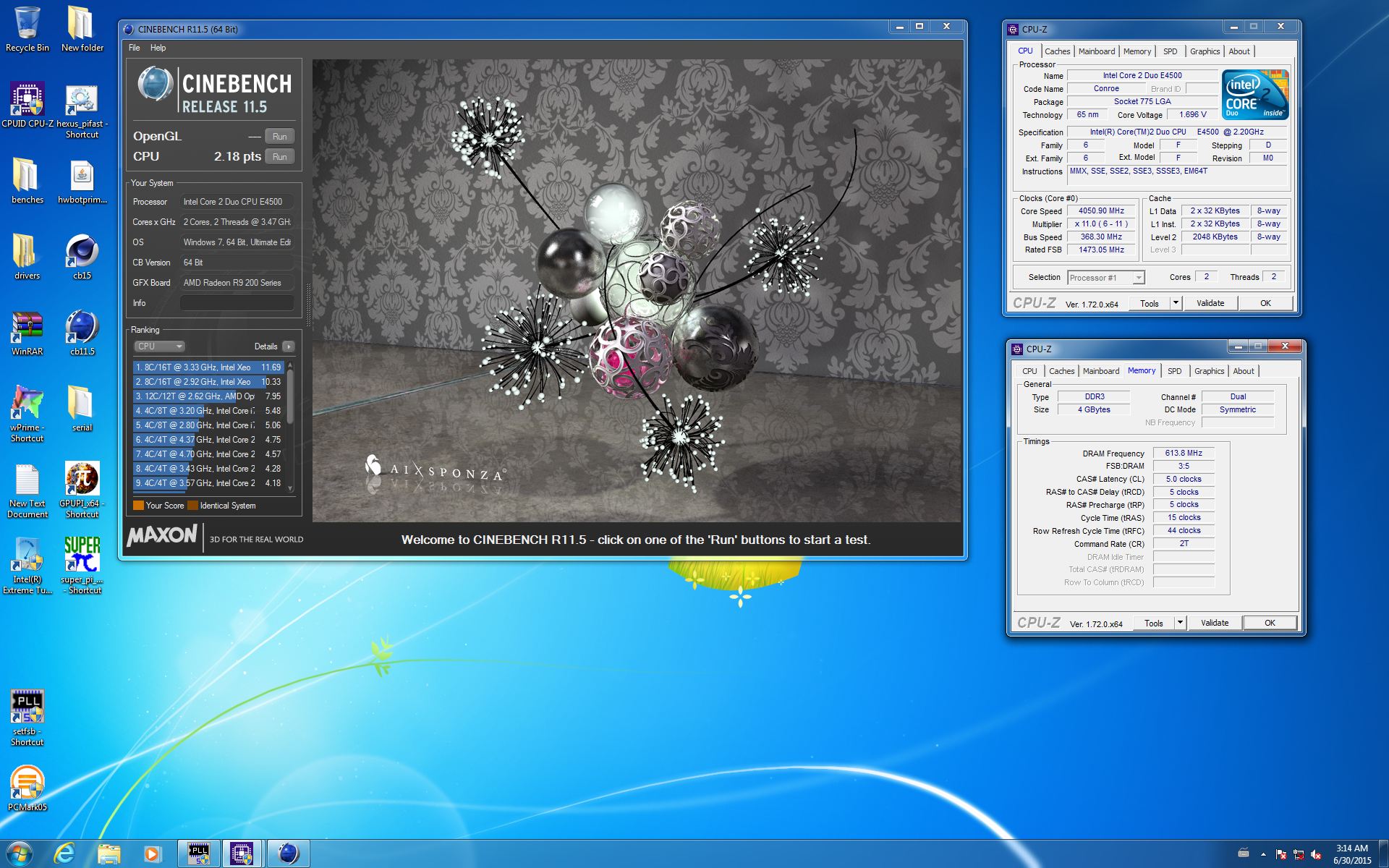Screen dimensions: 1389x868
Task: Click Tools button in top CPU-Z
Action: tap(1150, 304)
